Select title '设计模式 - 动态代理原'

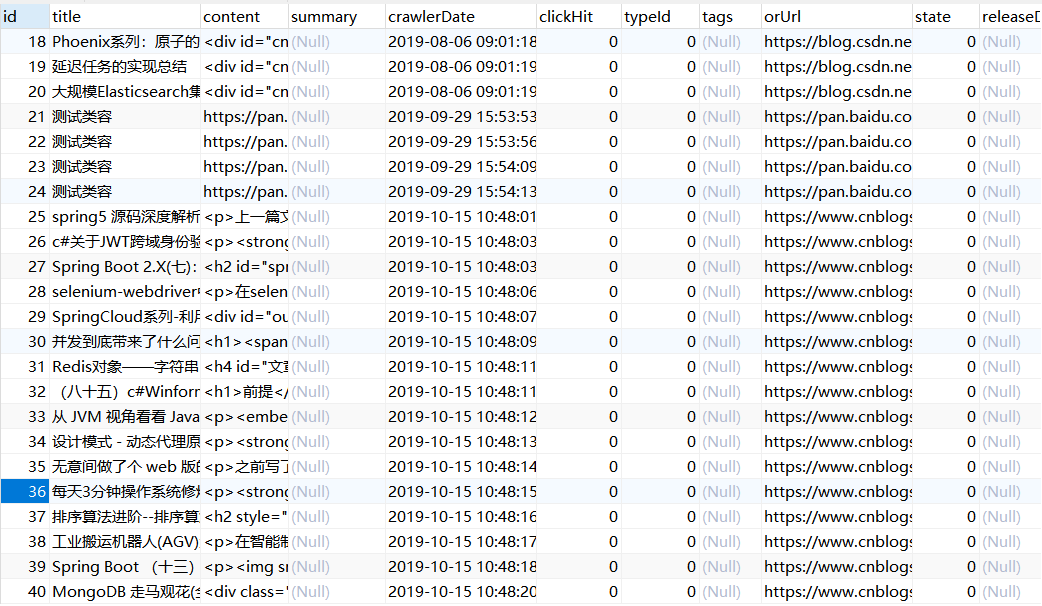coord(125,442)
